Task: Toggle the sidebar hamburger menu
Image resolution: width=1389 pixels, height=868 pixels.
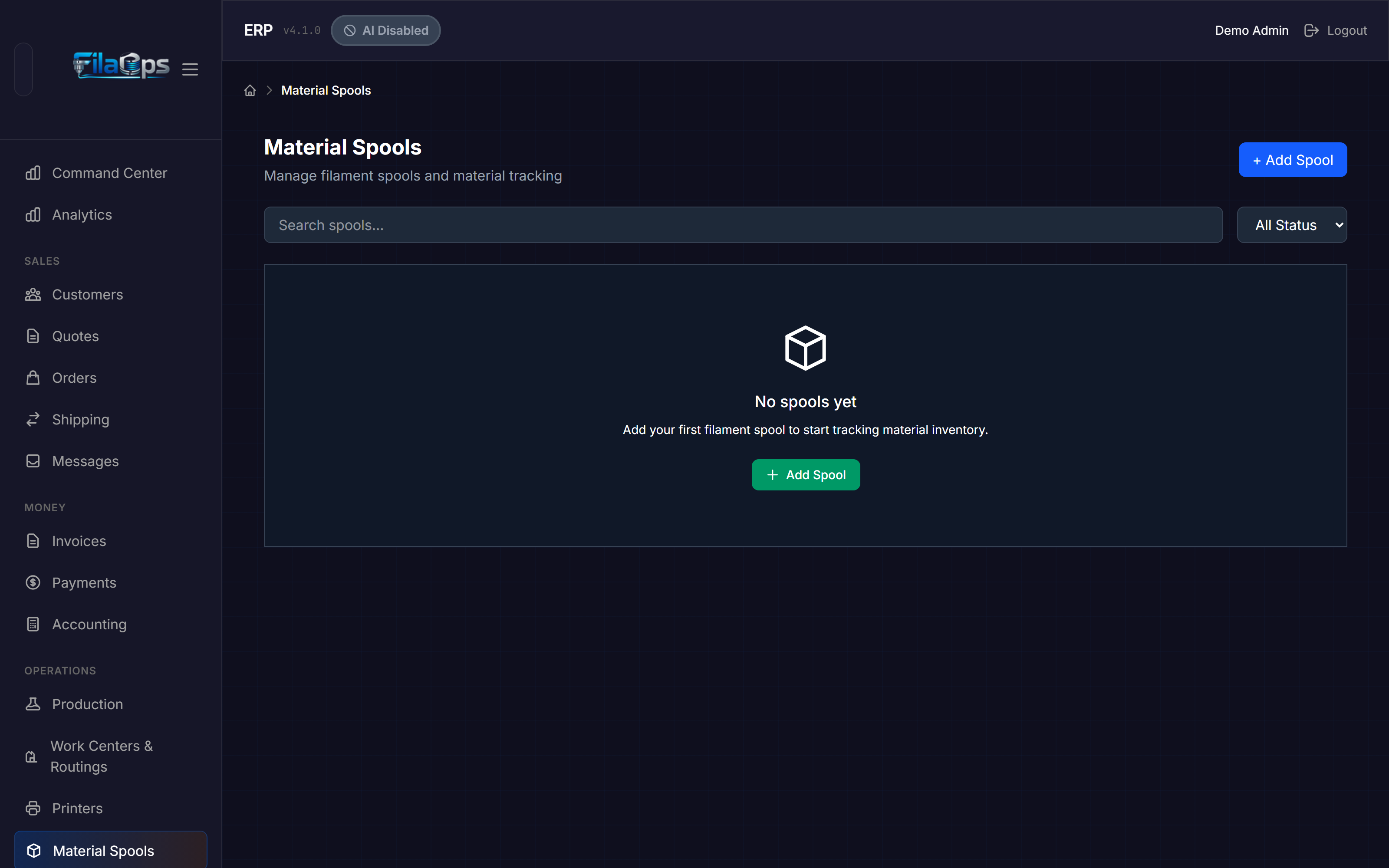Action: click(x=190, y=69)
